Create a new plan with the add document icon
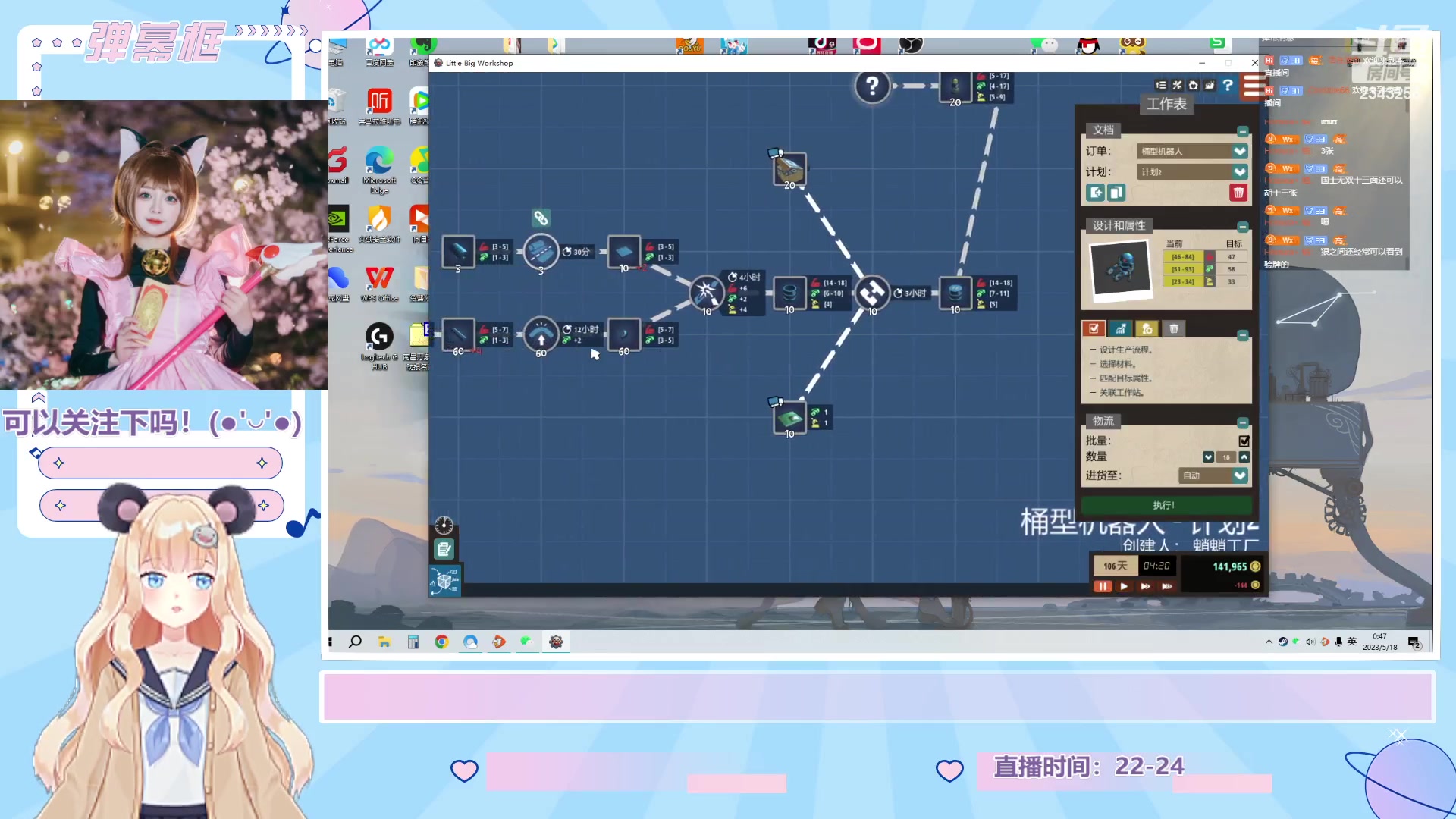The image size is (1456, 819). [x=1096, y=193]
